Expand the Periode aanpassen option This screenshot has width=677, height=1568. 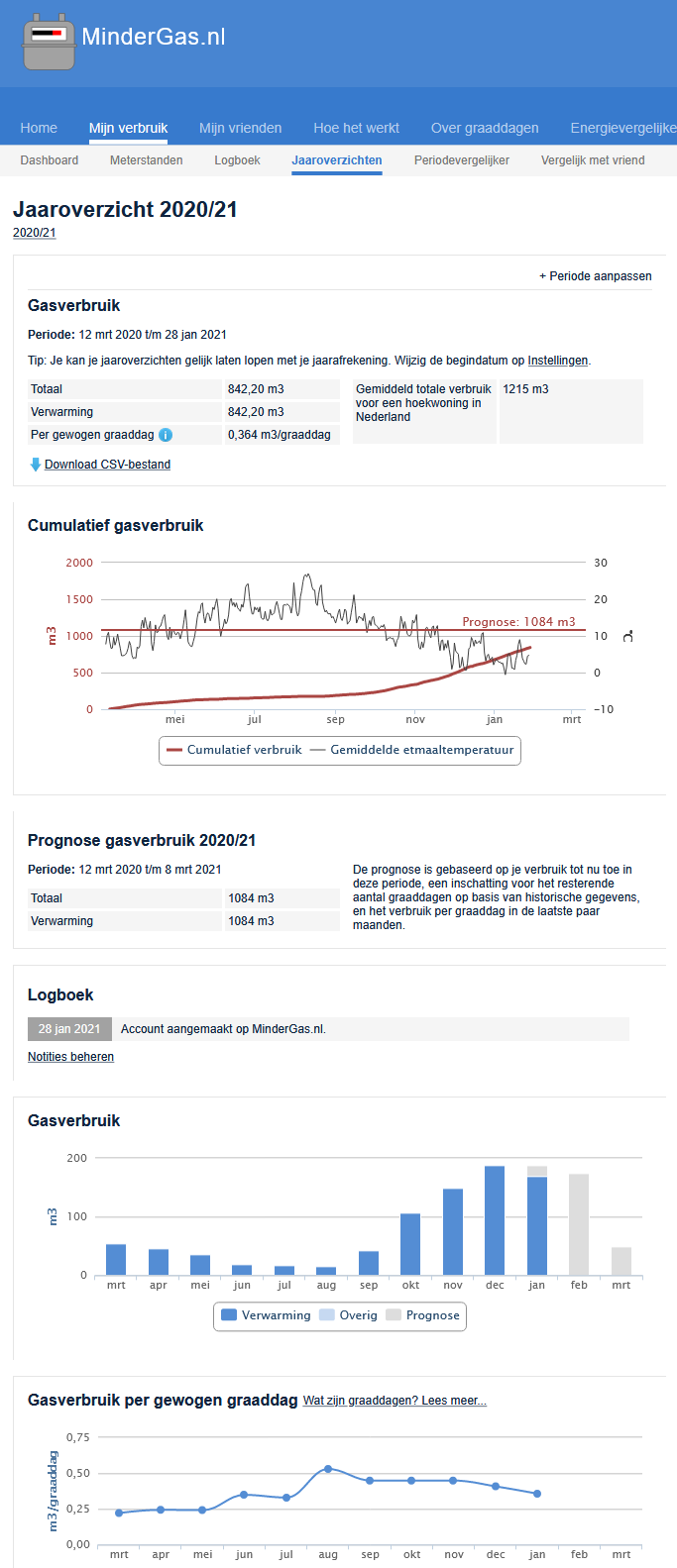coord(595,276)
